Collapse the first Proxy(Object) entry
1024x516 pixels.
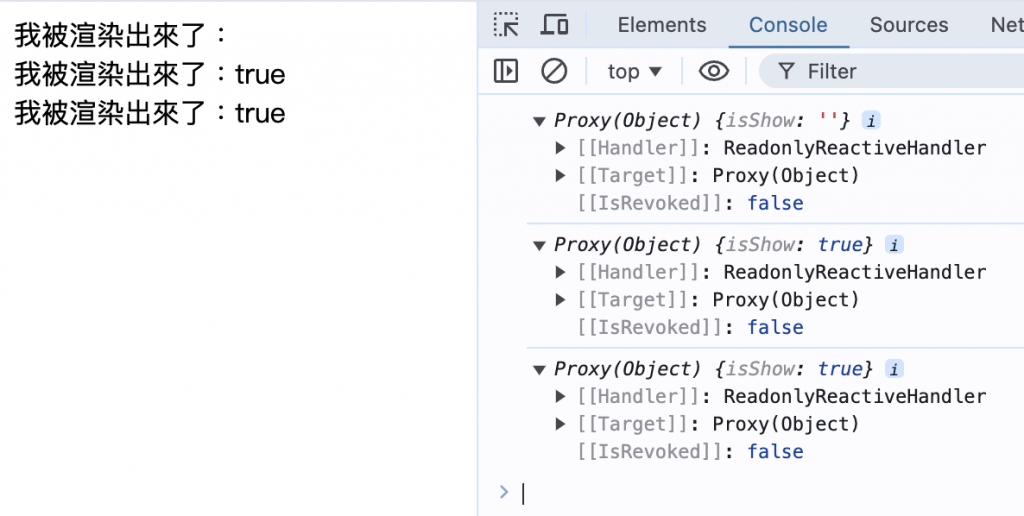click(541, 121)
